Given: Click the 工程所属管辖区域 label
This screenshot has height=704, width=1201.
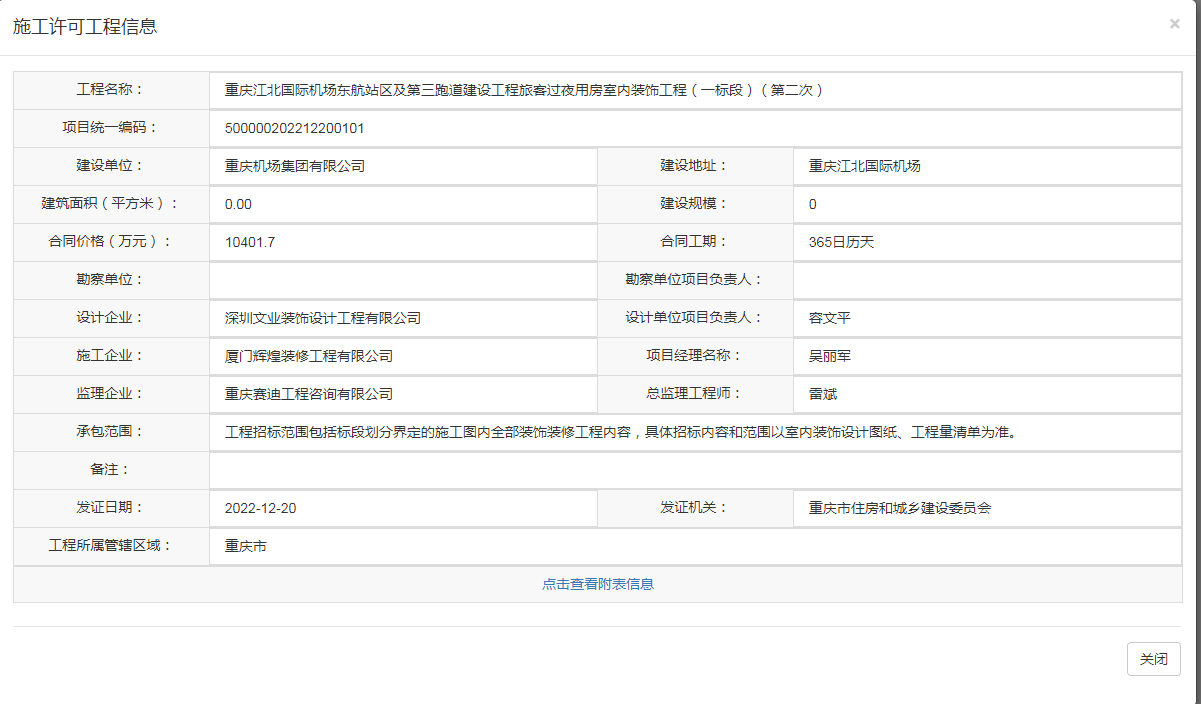Looking at the screenshot, I should (111, 545).
